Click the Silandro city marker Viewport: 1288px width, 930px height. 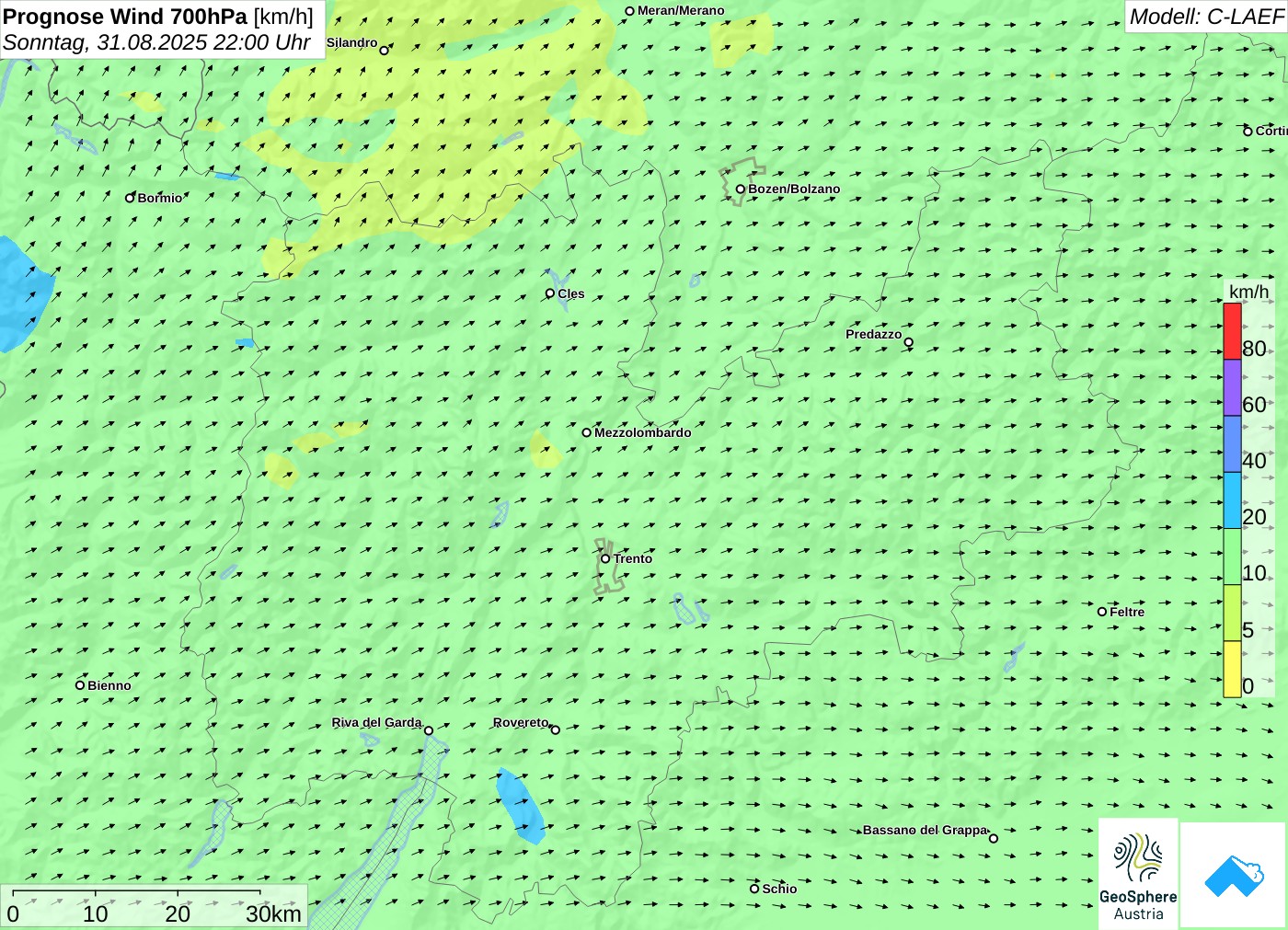385,51
